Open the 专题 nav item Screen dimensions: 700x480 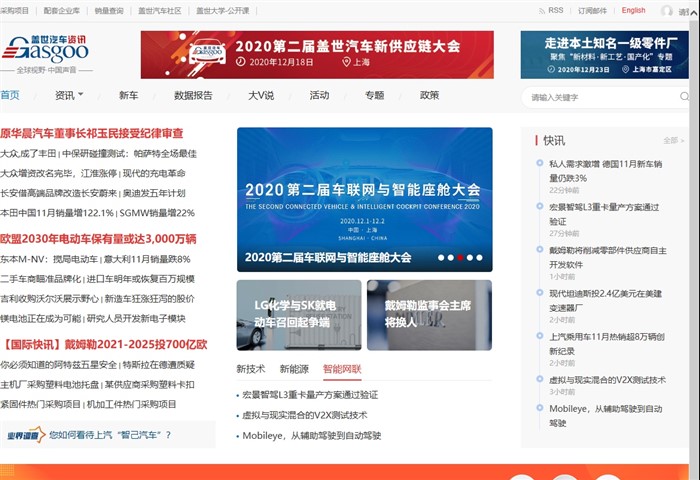point(375,95)
